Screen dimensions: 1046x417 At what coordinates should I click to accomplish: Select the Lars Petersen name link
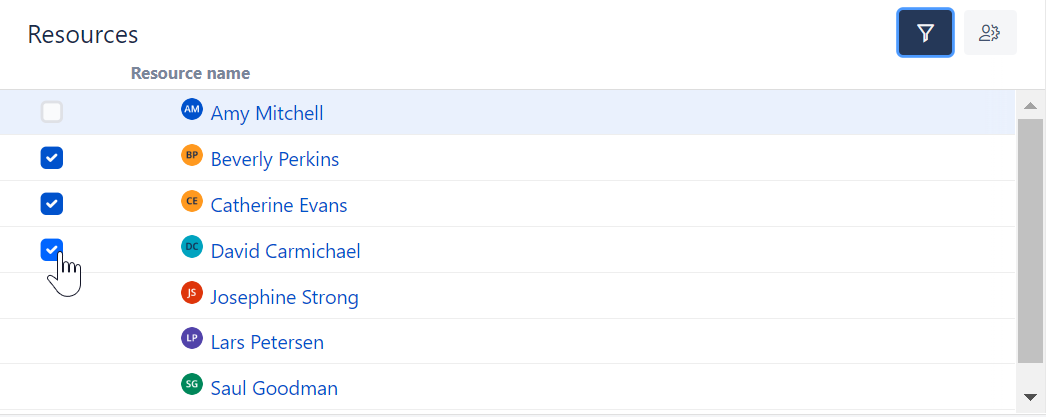[267, 343]
